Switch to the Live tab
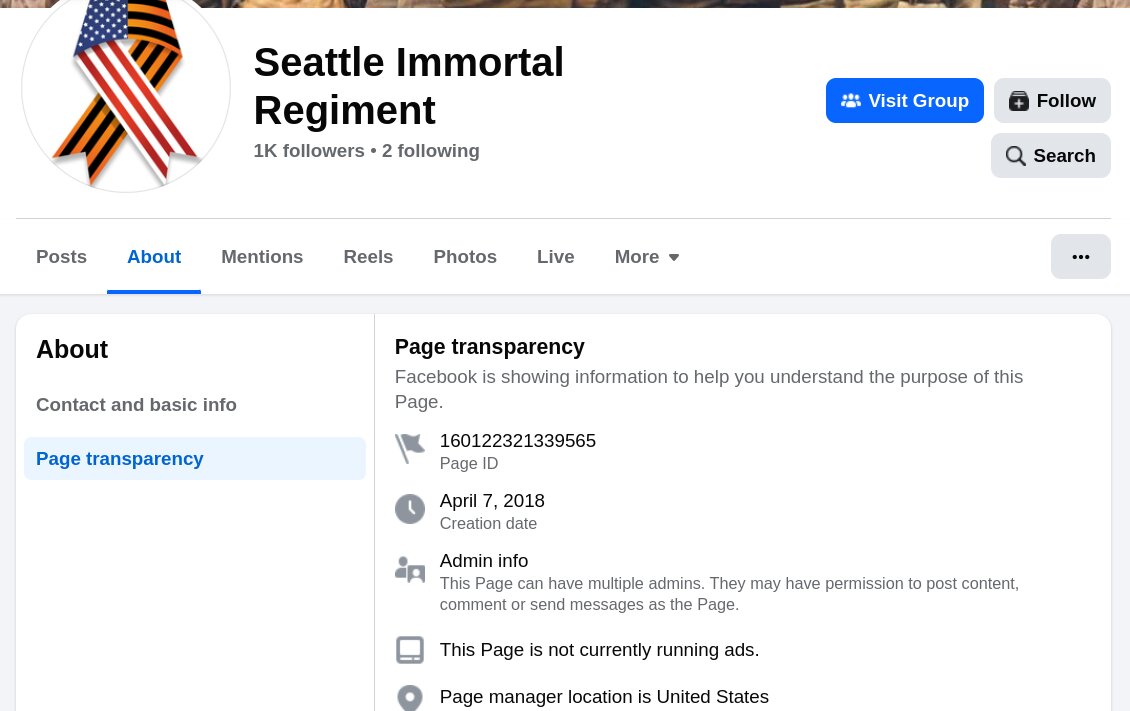The width and height of the screenshot is (1130, 711). pos(555,257)
